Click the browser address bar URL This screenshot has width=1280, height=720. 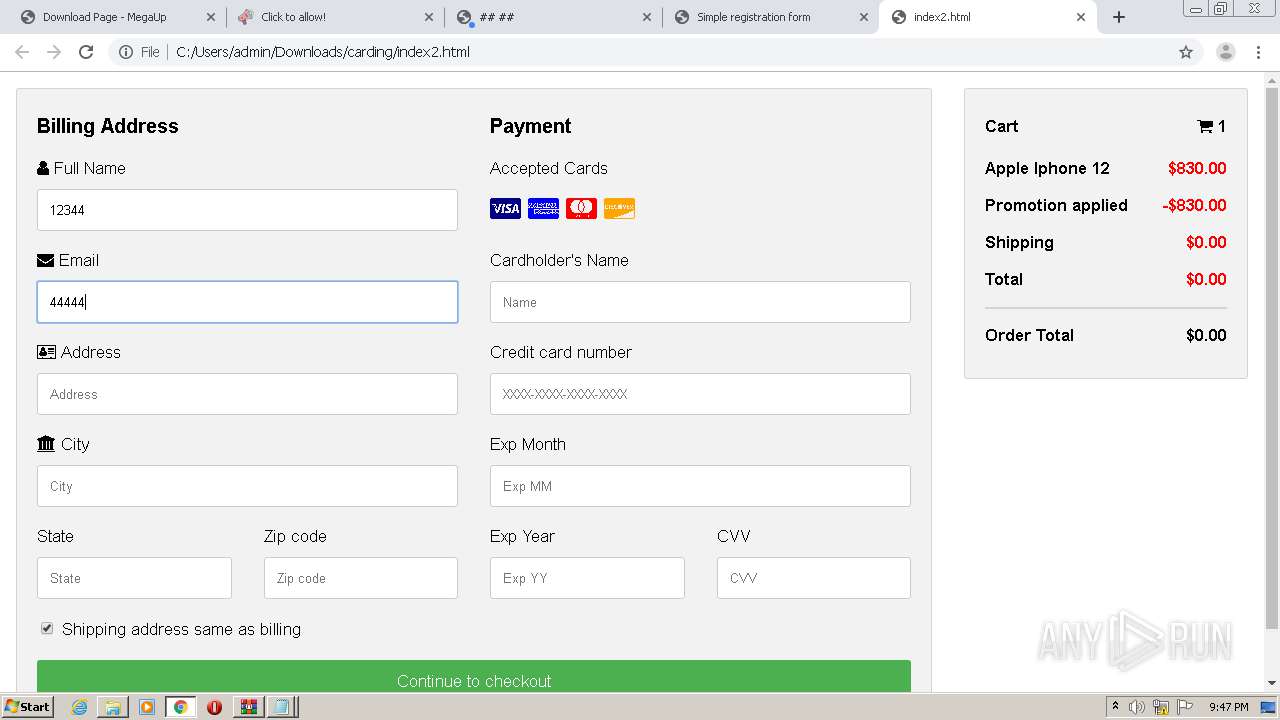323,52
